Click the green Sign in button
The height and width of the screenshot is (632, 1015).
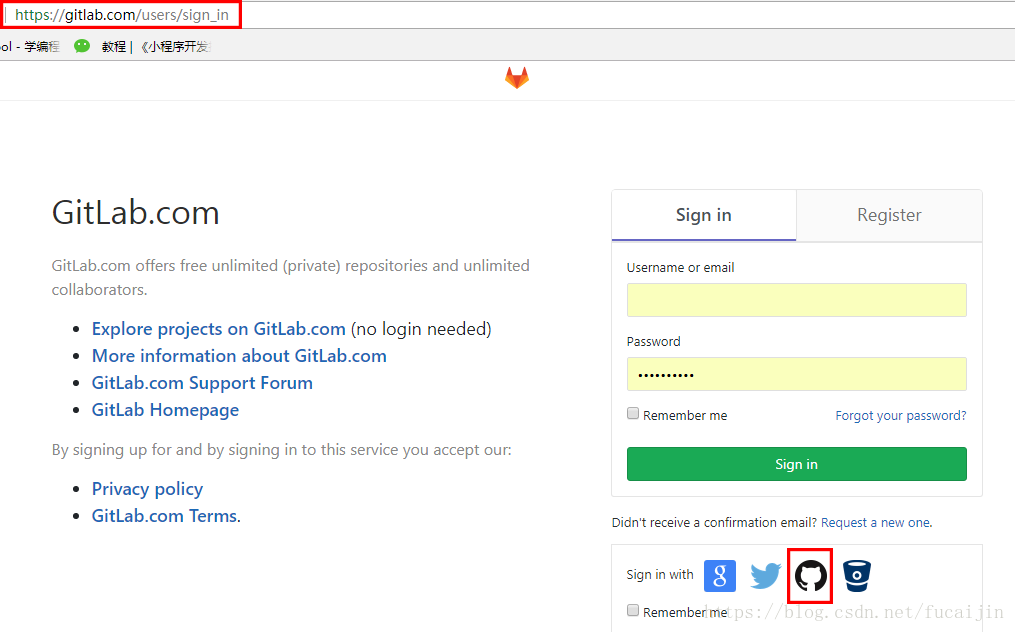tap(796, 464)
